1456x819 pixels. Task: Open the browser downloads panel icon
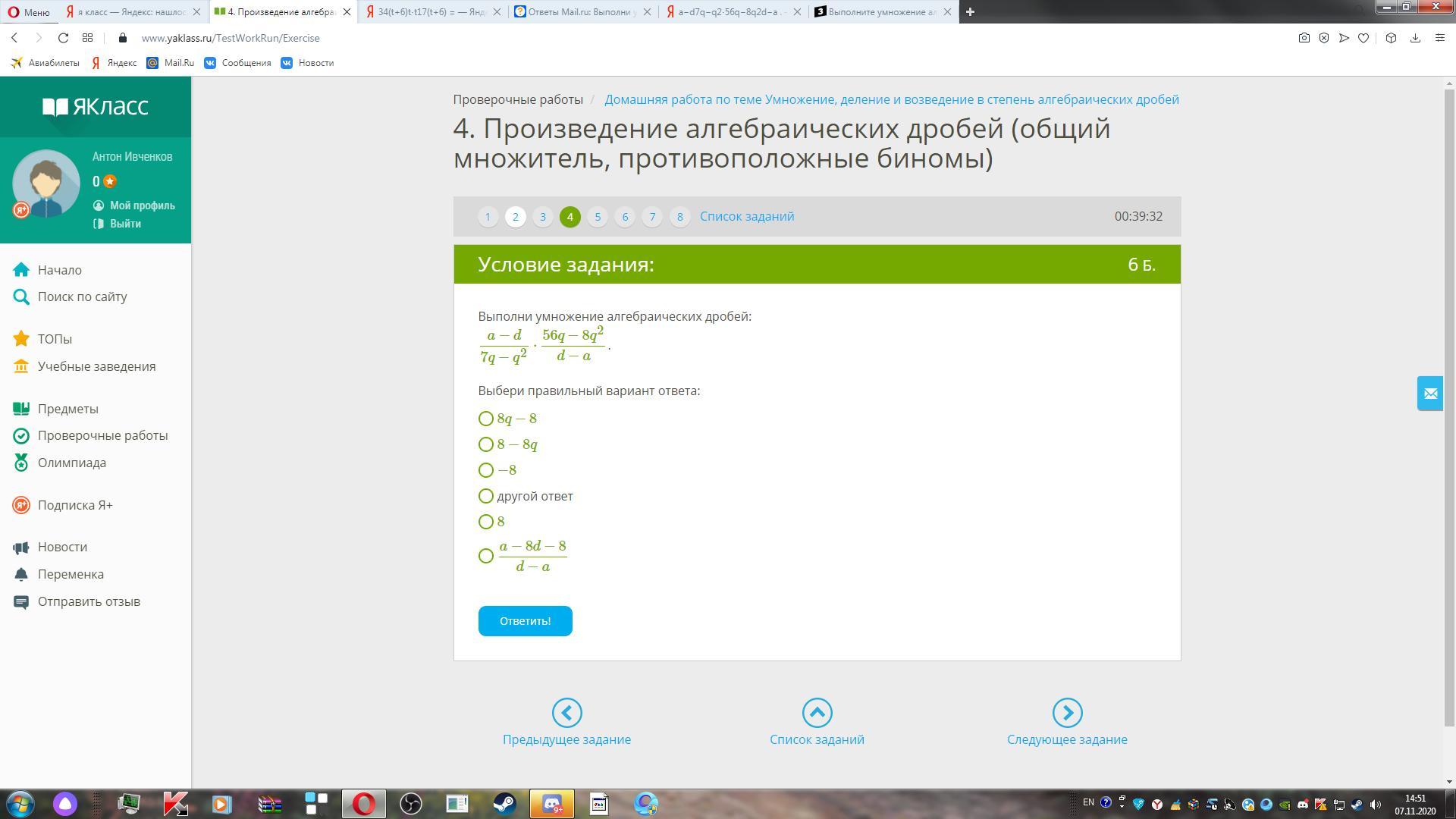(x=1415, y=38)
